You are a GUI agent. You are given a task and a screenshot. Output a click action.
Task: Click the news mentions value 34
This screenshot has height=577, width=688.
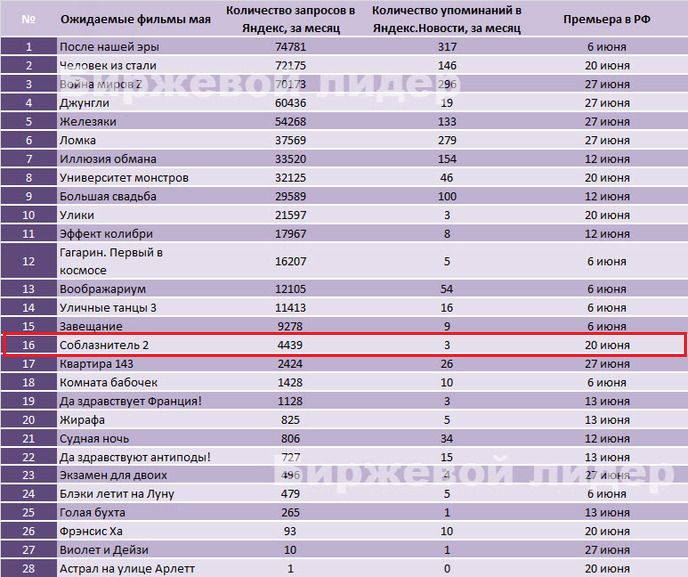[x=447, y=439]
